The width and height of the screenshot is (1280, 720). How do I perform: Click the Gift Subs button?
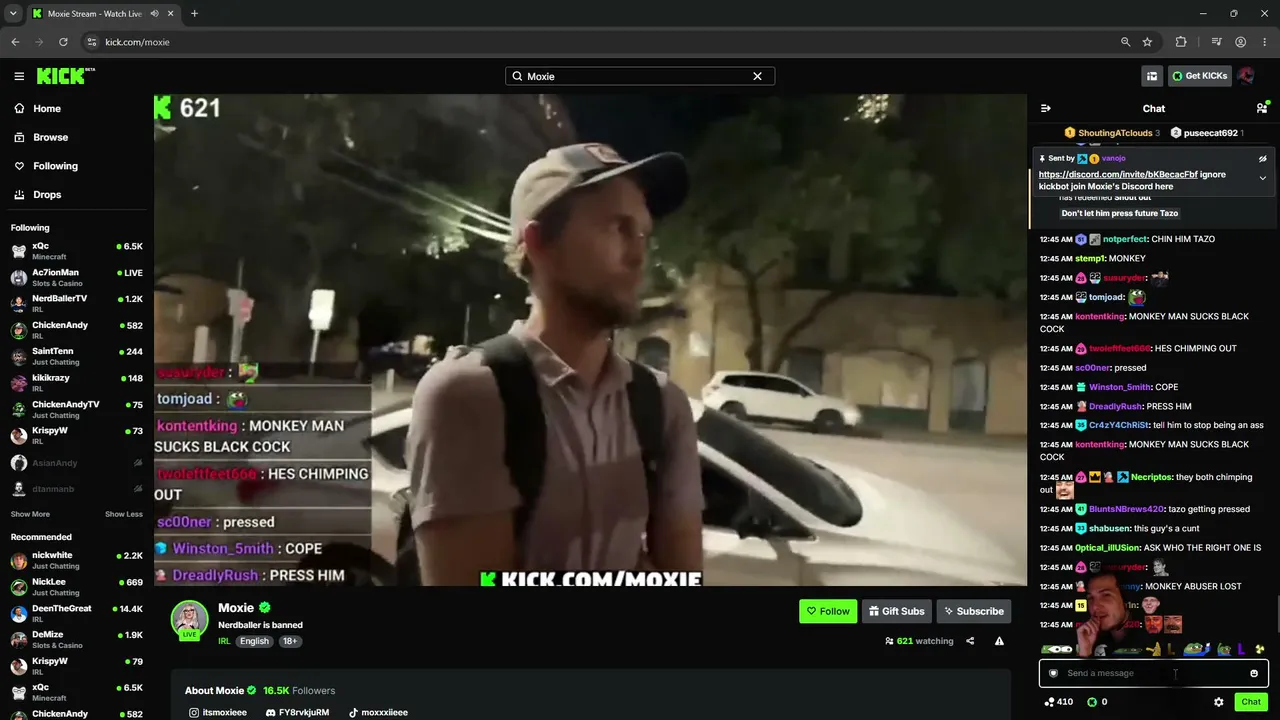[x=896, y=611]
